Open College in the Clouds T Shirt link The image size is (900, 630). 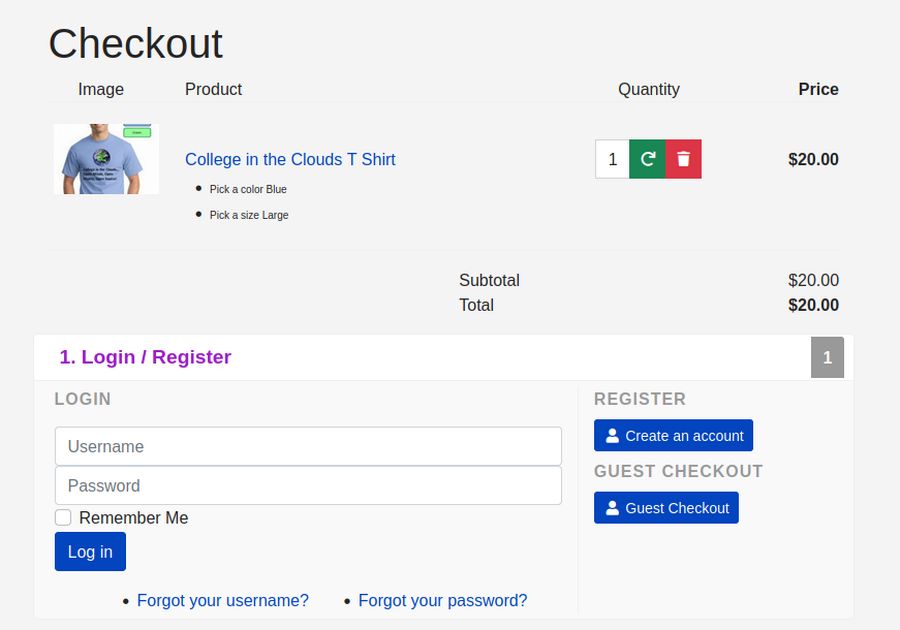click(290, 159)
